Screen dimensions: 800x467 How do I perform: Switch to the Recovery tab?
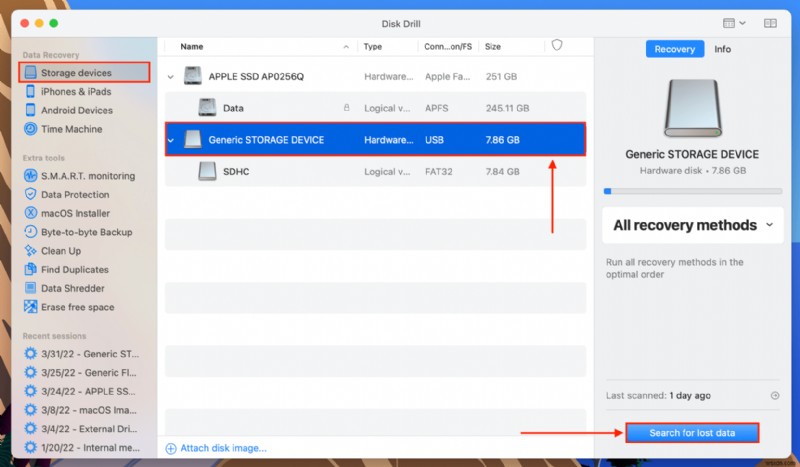pos(674,49)
